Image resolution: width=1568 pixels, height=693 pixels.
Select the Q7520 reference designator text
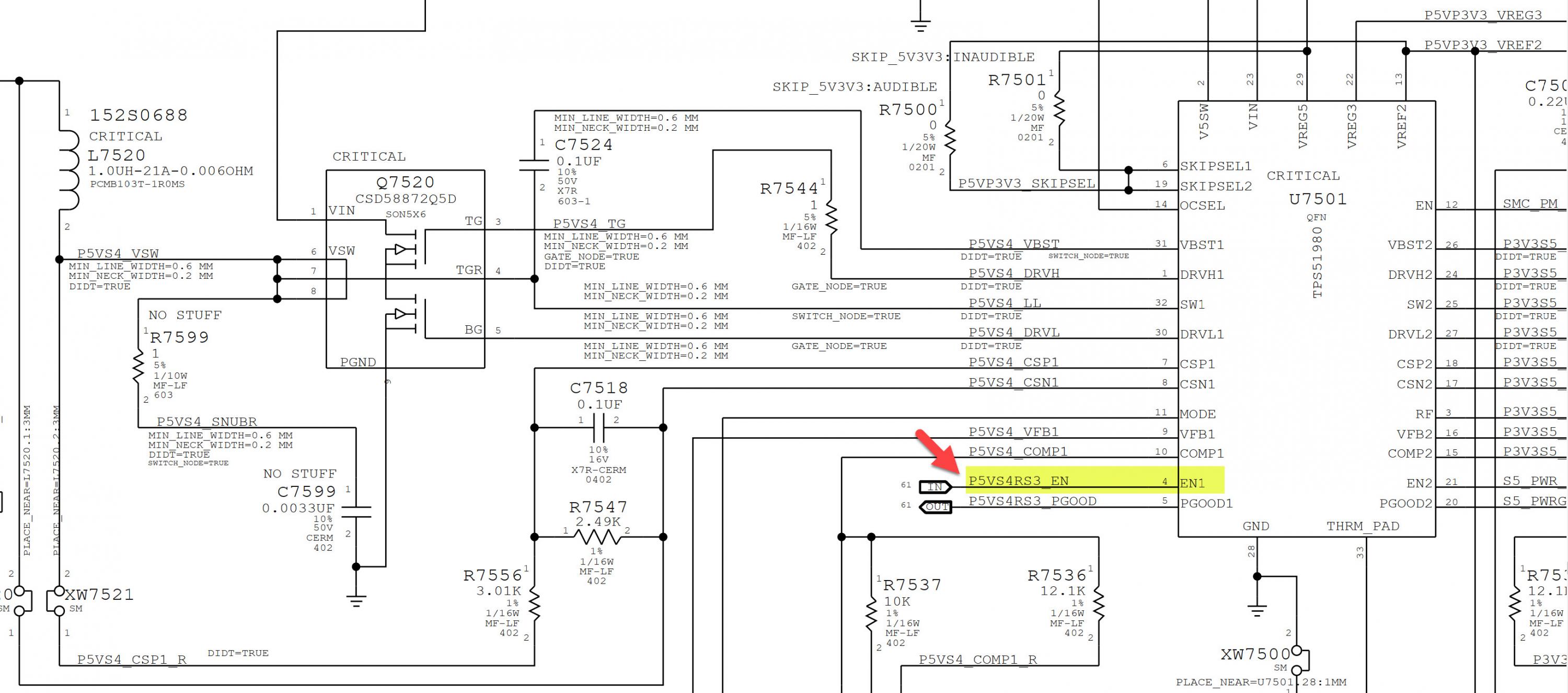pyautogui.click(x=406, y=182)
